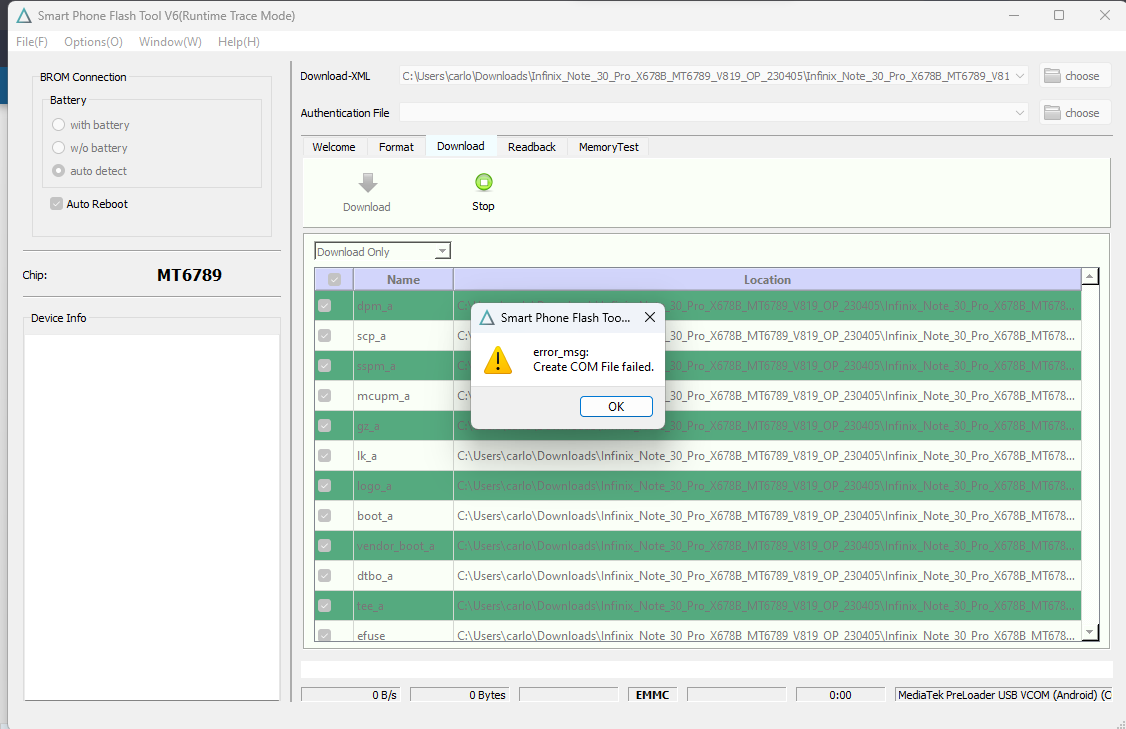Click the 'vendor_boot_a' partition name
Screen dimensions: 1126x729
click(x=396, y=546)
